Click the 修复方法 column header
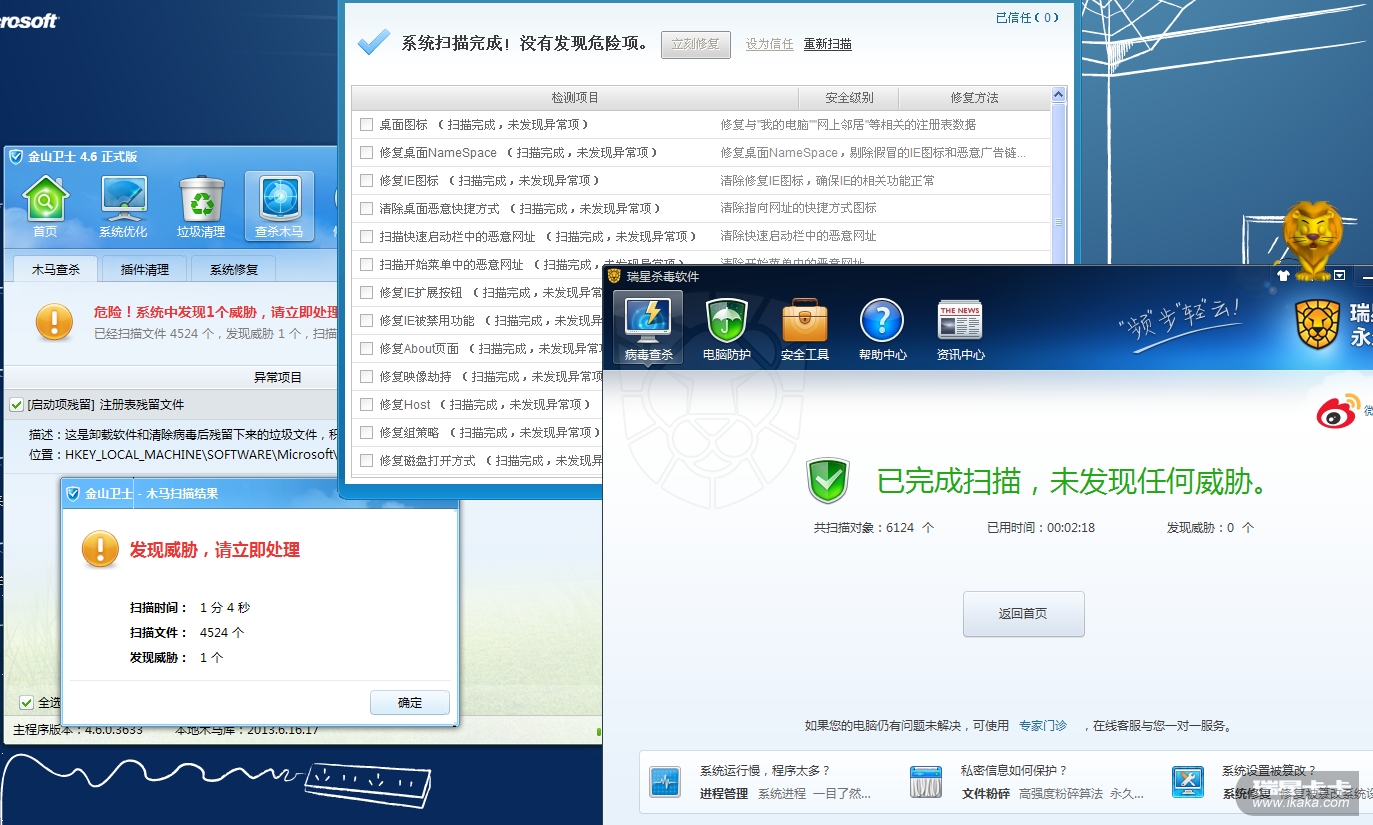Image resolution: width=1373 pixels, height=825 pixels. [x=974, y=98]
